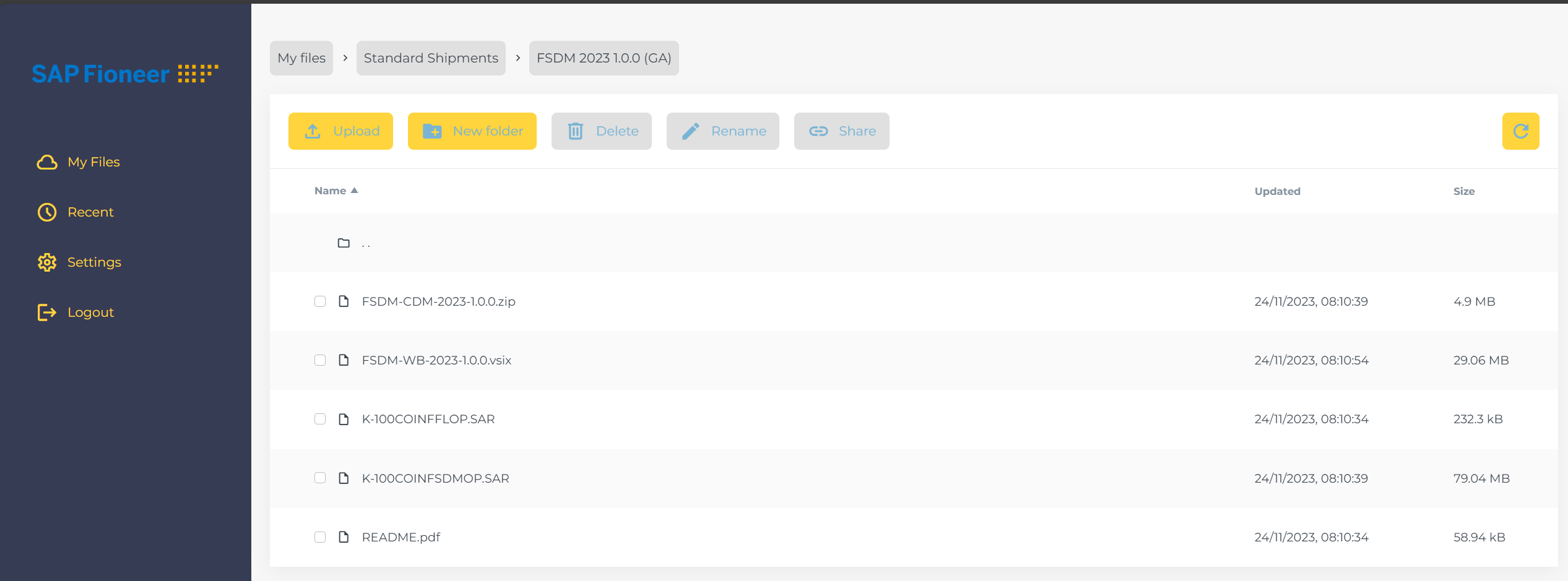Click the size value 58.94 kB
The width and height of the screenshot is (1568, 581).
1479,537
